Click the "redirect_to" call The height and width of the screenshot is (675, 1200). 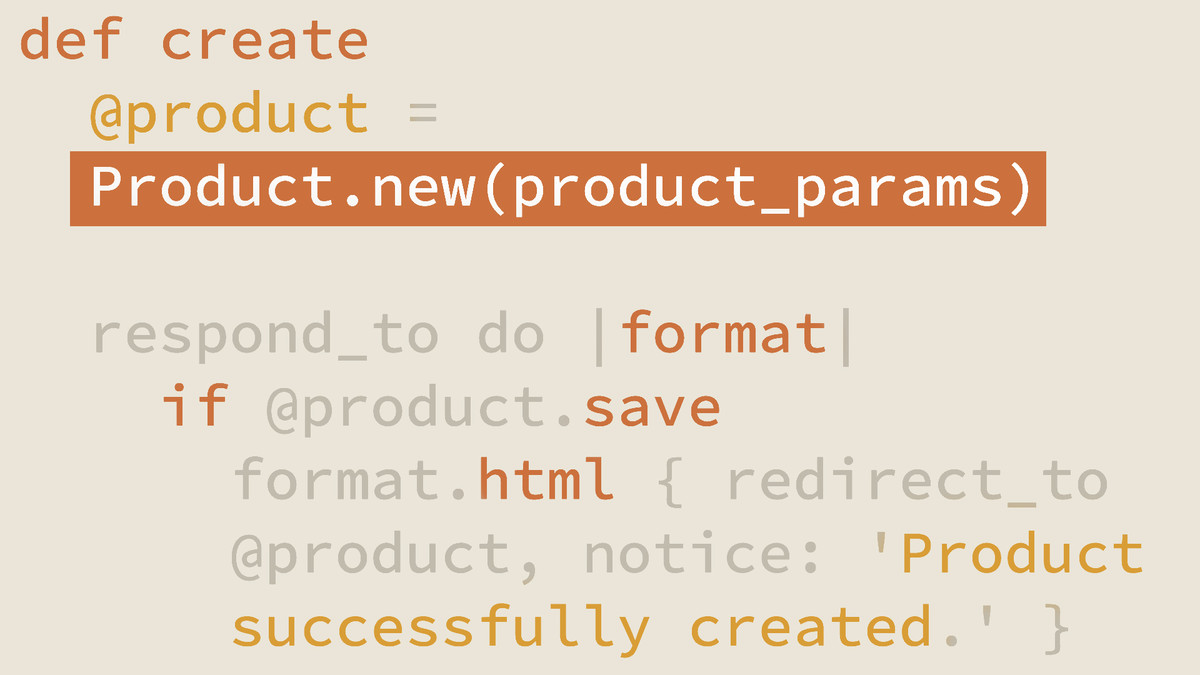pos(916,481)
